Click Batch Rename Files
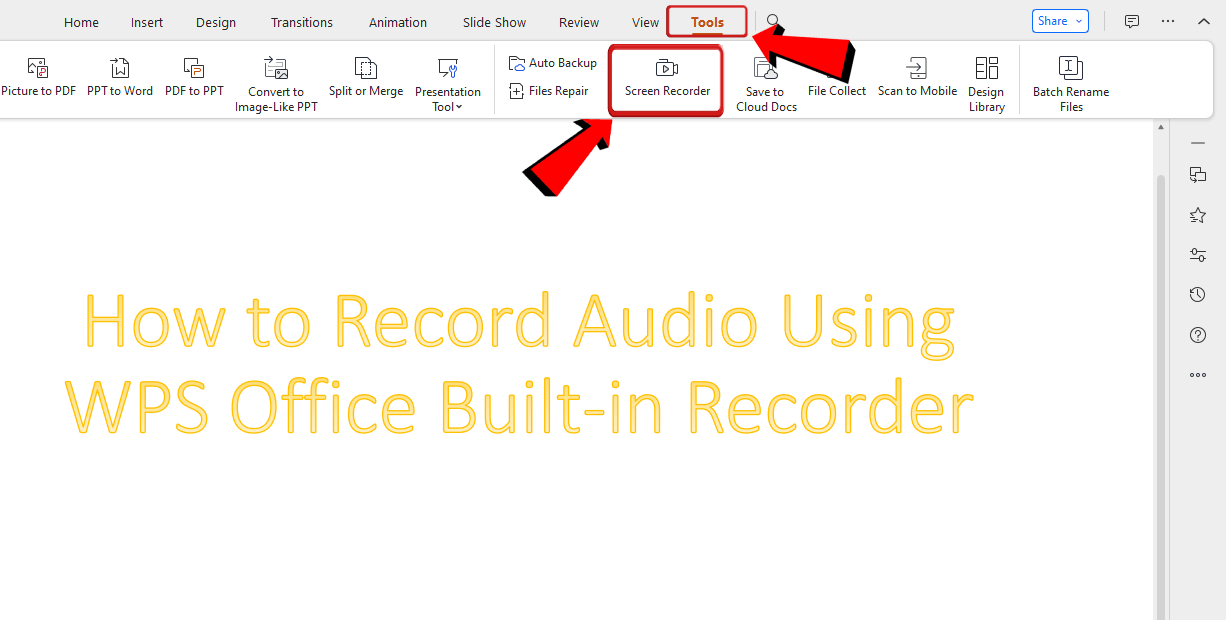Screen dimensions: 1226x620 click(1070, 80)
